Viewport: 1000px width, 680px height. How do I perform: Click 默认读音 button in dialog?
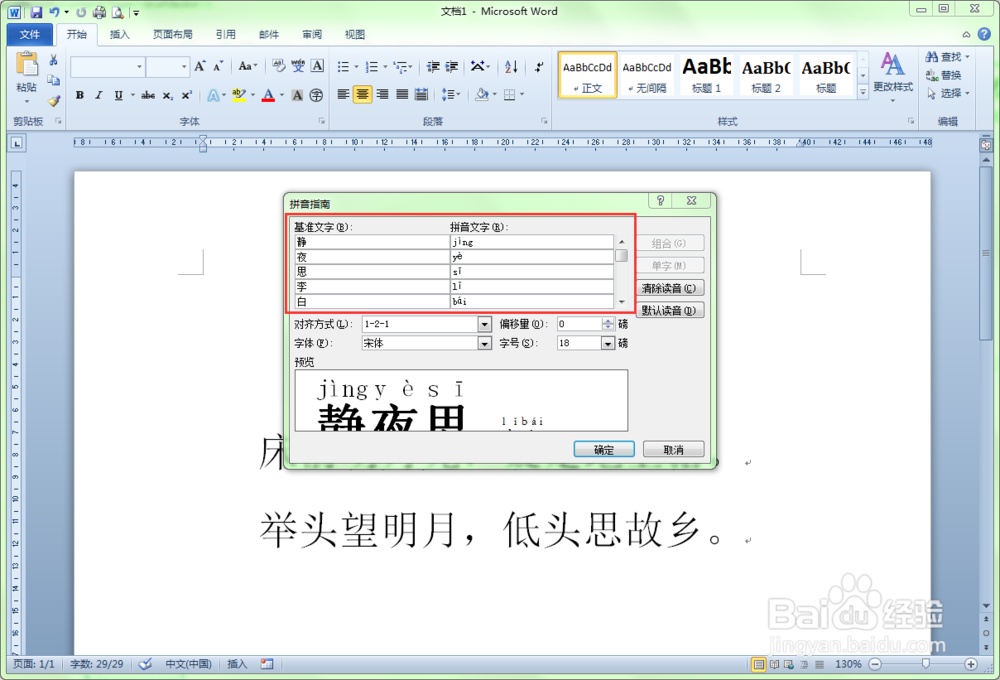point(669,311)
